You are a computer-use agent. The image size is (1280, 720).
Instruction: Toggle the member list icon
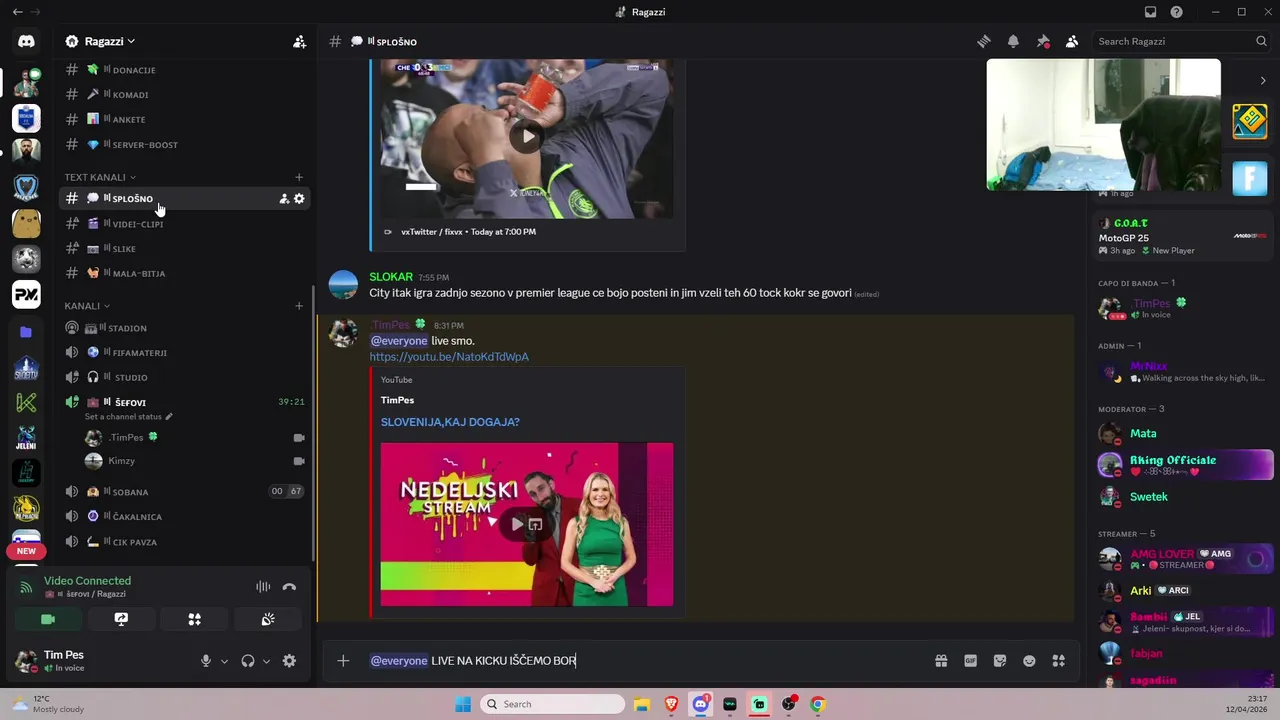tap(1072, 41)
